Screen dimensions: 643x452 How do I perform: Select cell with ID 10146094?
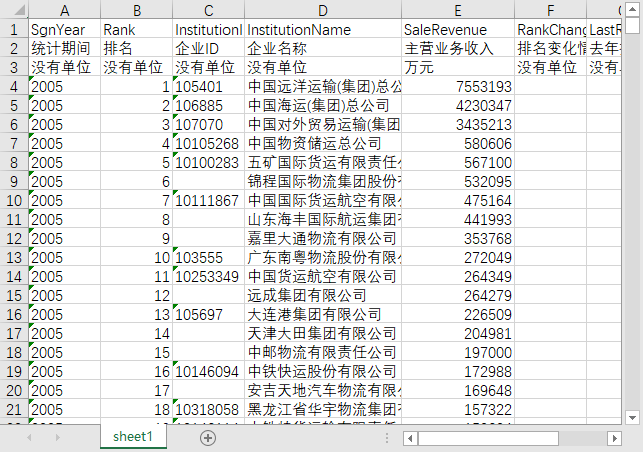point(208,371)
